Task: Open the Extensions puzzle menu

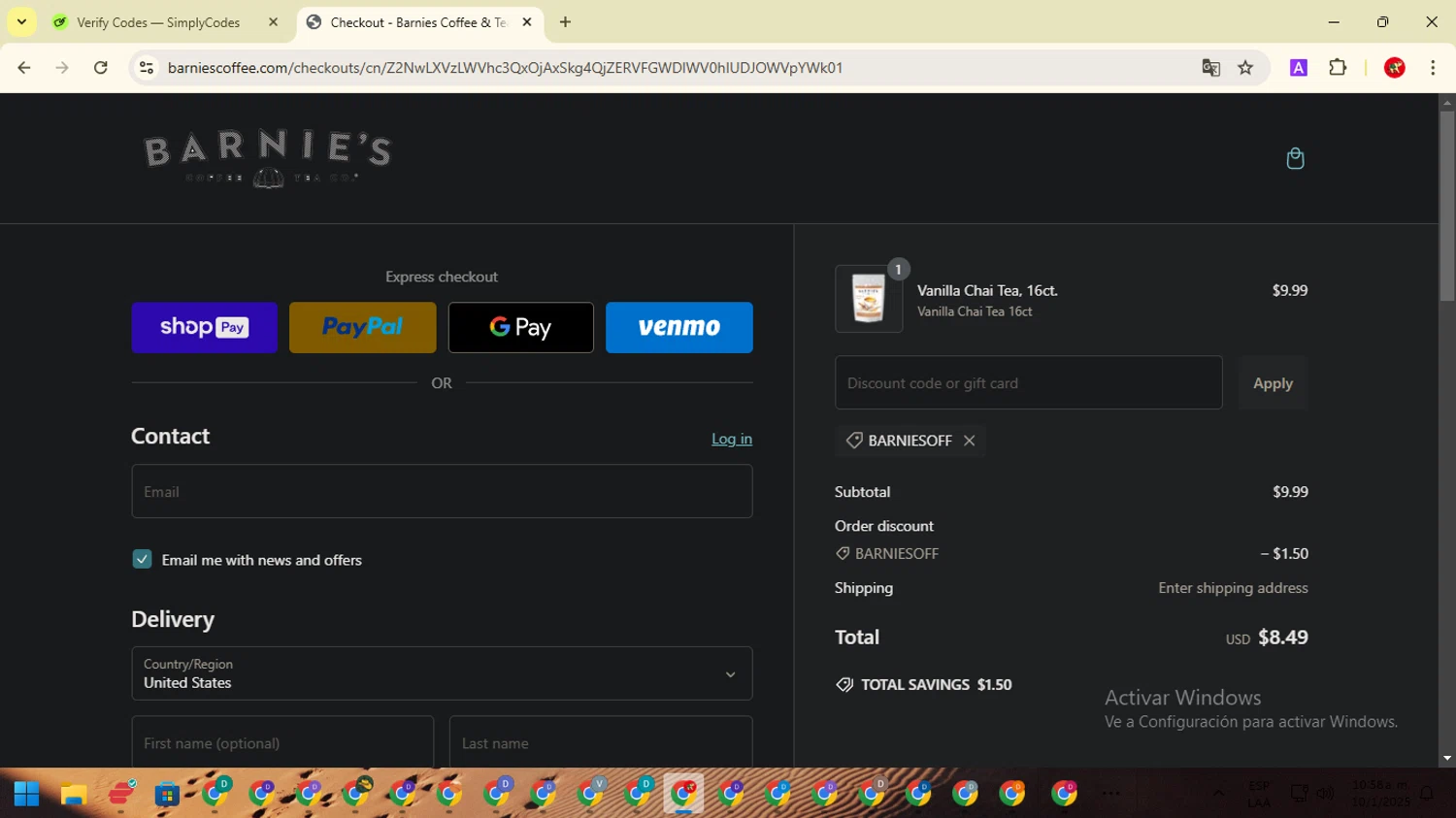Action: pyautogui.click(x=1338, y=68)
